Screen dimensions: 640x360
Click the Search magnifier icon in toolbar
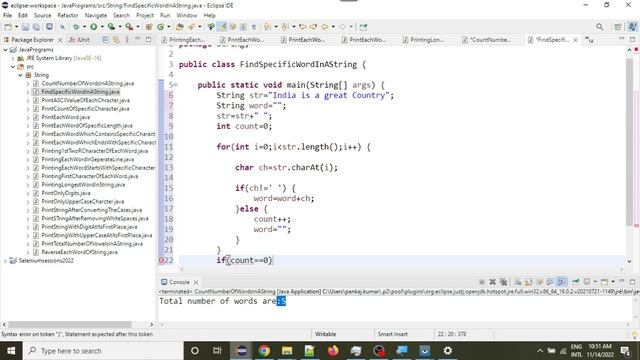pos(599,27)
